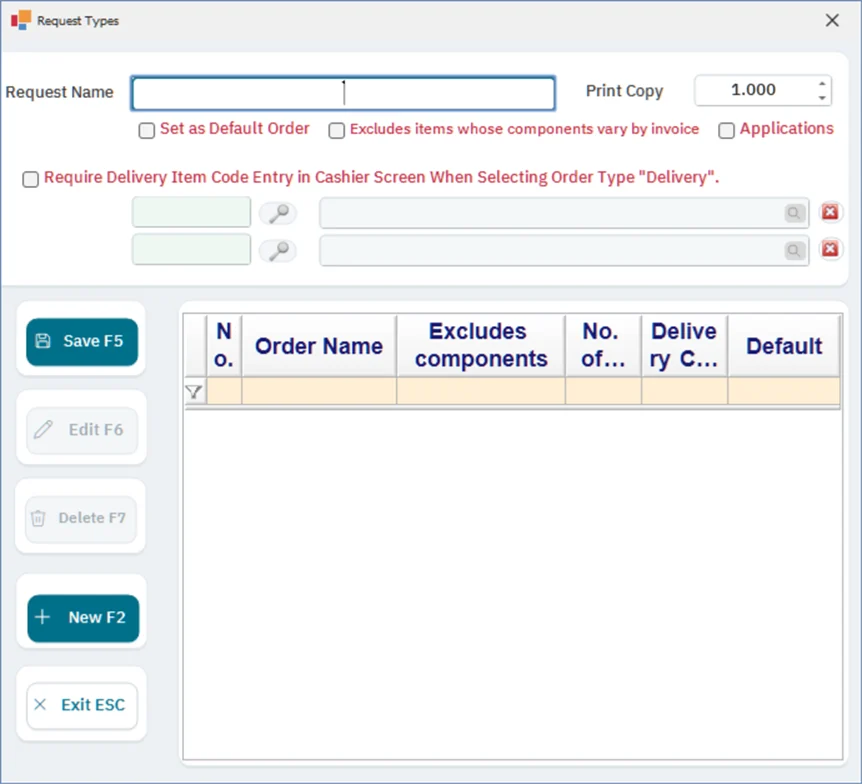Click the Exit ESC button
Image resolution: width=862 pixels, height=784 pixels.
(82, 705)
